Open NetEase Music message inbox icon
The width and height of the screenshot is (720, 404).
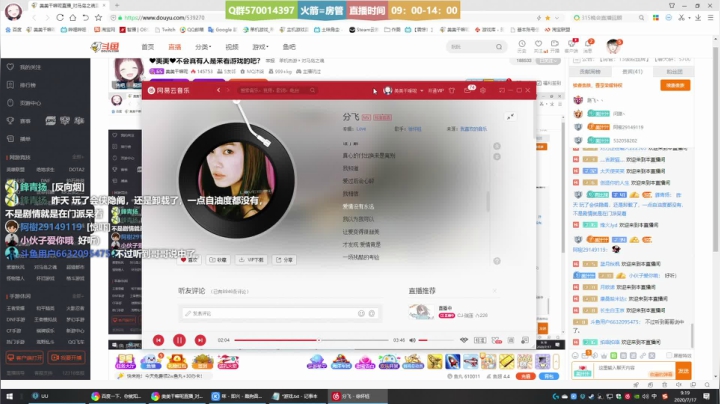coord(467,90)
